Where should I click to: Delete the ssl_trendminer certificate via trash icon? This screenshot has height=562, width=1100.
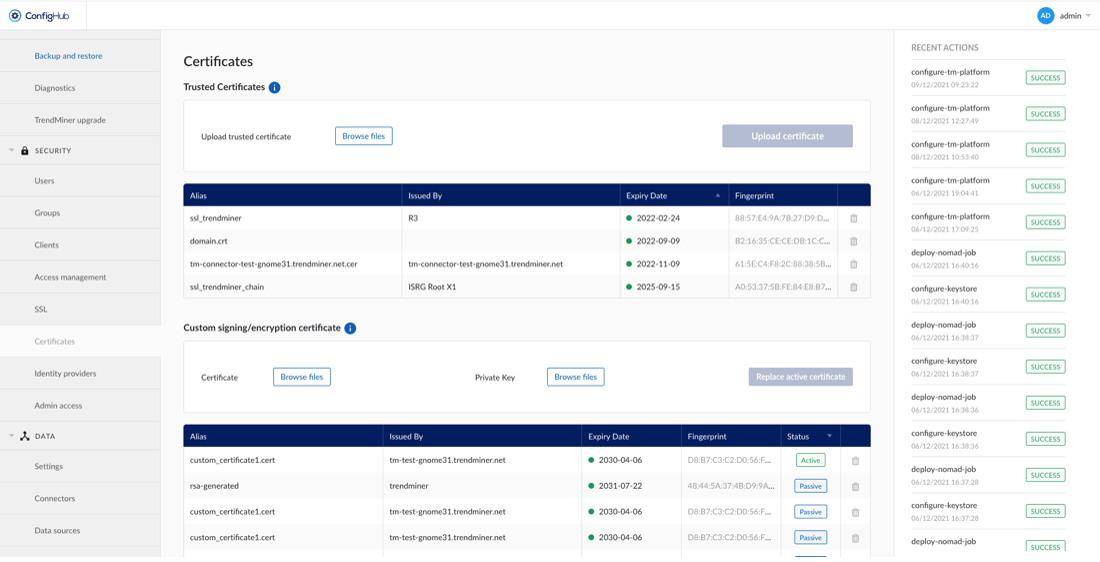click(853, 218)
